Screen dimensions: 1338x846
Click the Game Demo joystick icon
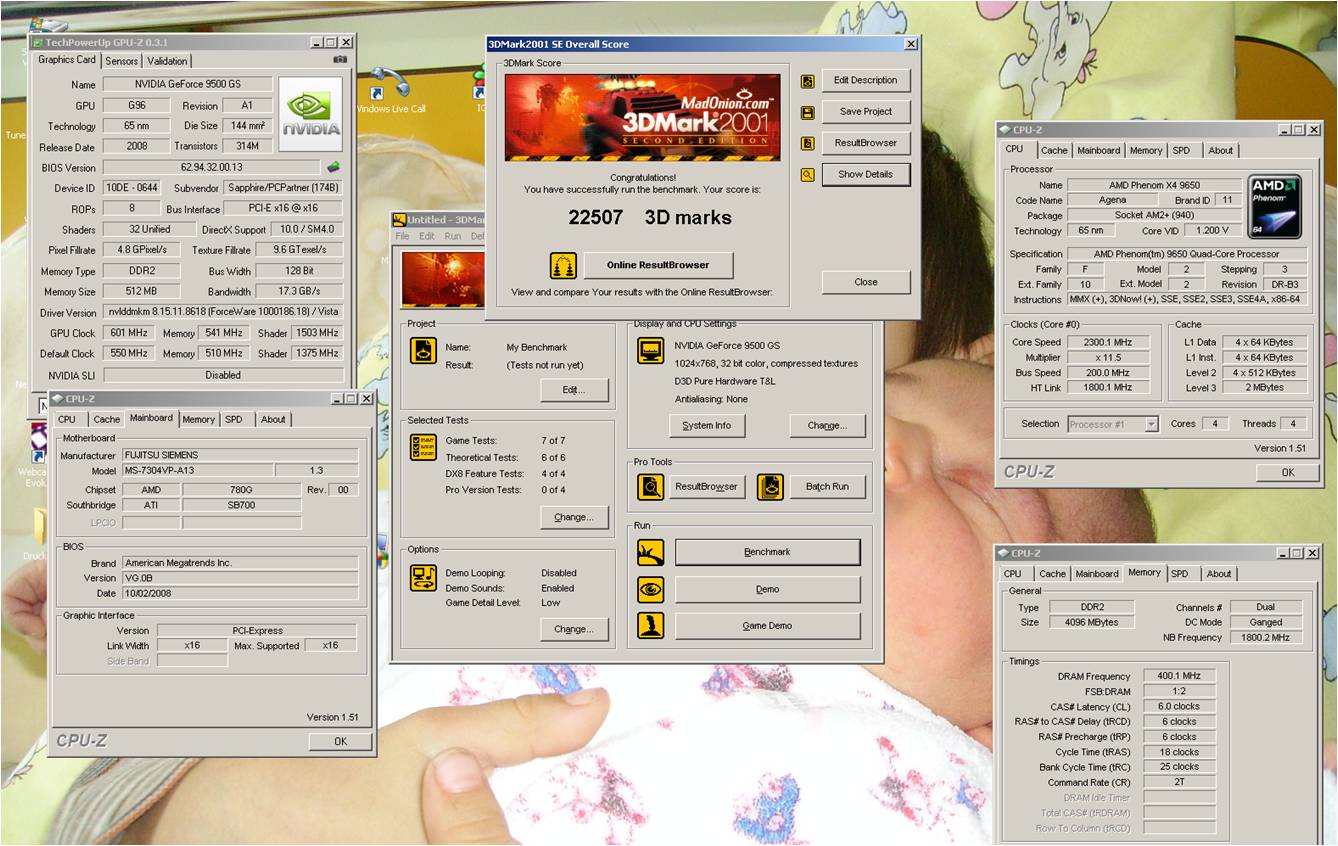pyautogui.click(x=651, y=626)
